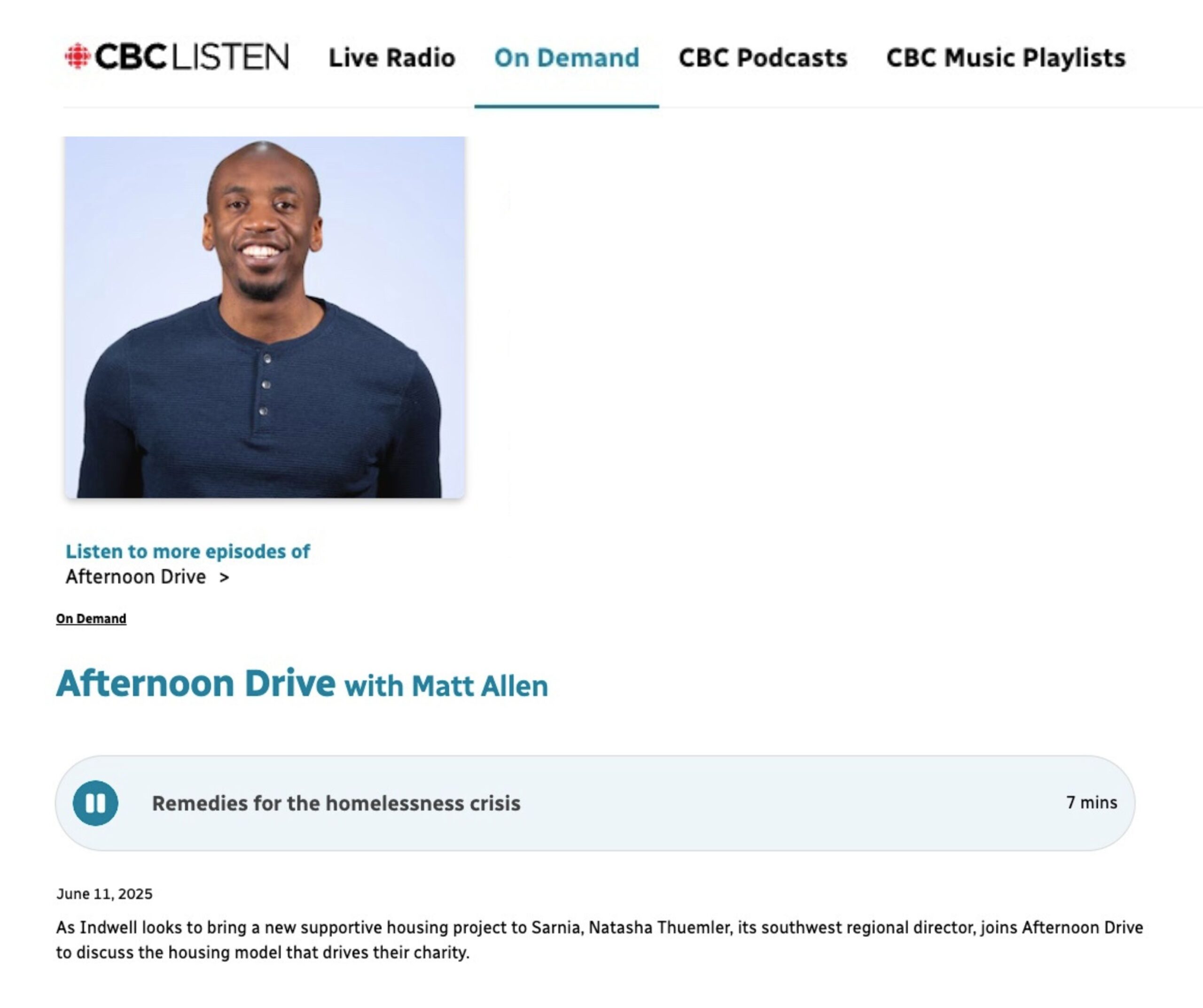Click episode title 'Remedies for the homelessness crisis'

[336, 803]
